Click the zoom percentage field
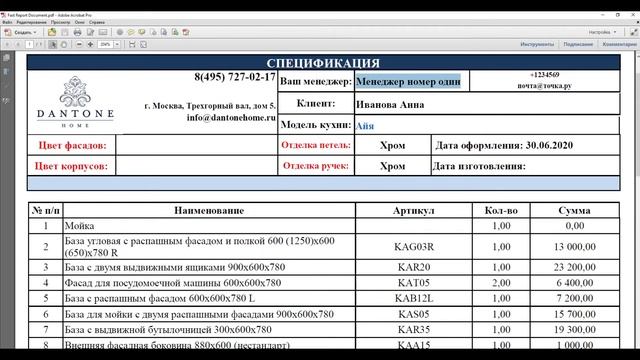Image resolution: width=640 pixels, height=360 pixels. 105,44
